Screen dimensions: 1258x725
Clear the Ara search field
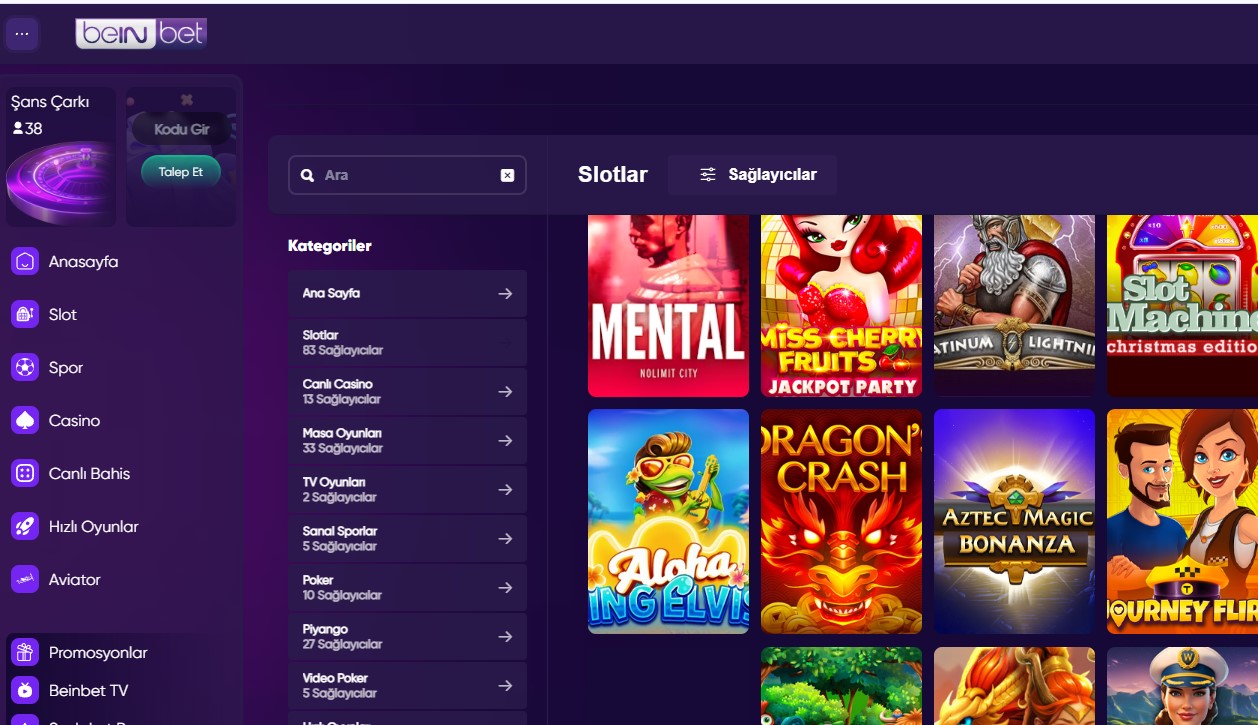pyautogui.click(x=507, y=175)
